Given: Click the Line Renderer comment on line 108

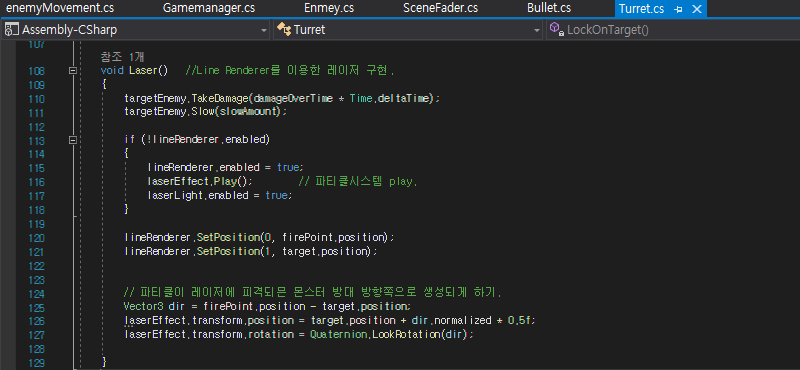Looking at the screenshot, I should click(290, 70).
